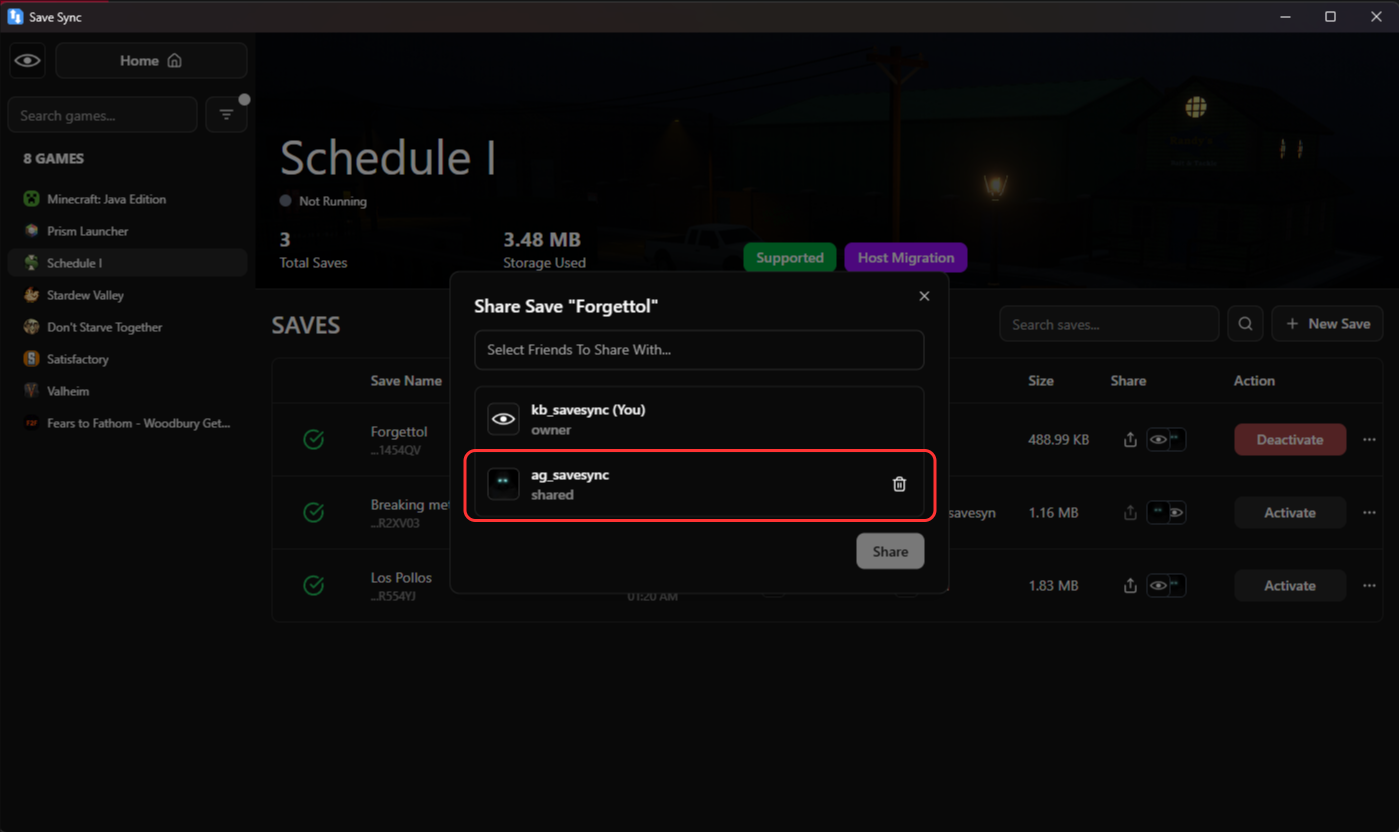Click the green check icon for Los Pollos

314,585
